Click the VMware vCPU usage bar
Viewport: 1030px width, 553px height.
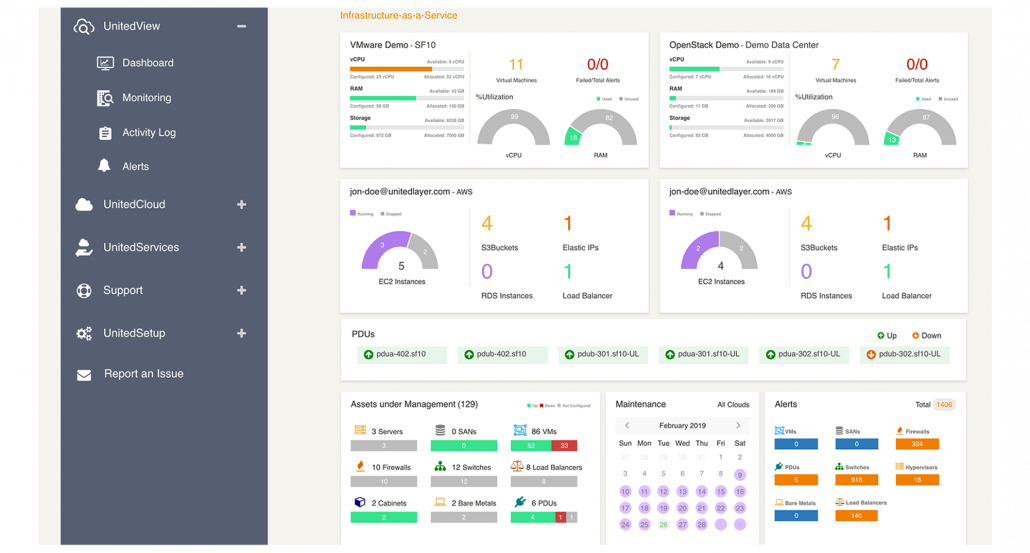point(407,68)
